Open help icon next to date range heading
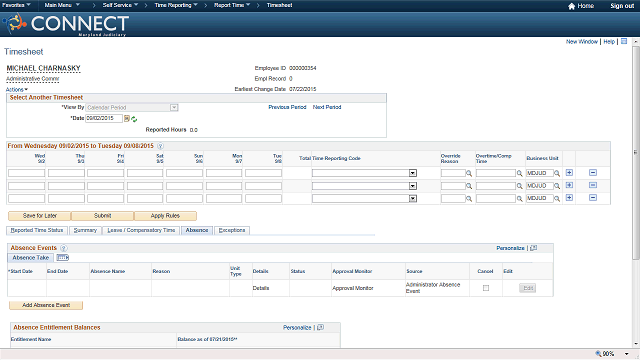This screenshot has height=360, width=640. coord(160,146)
